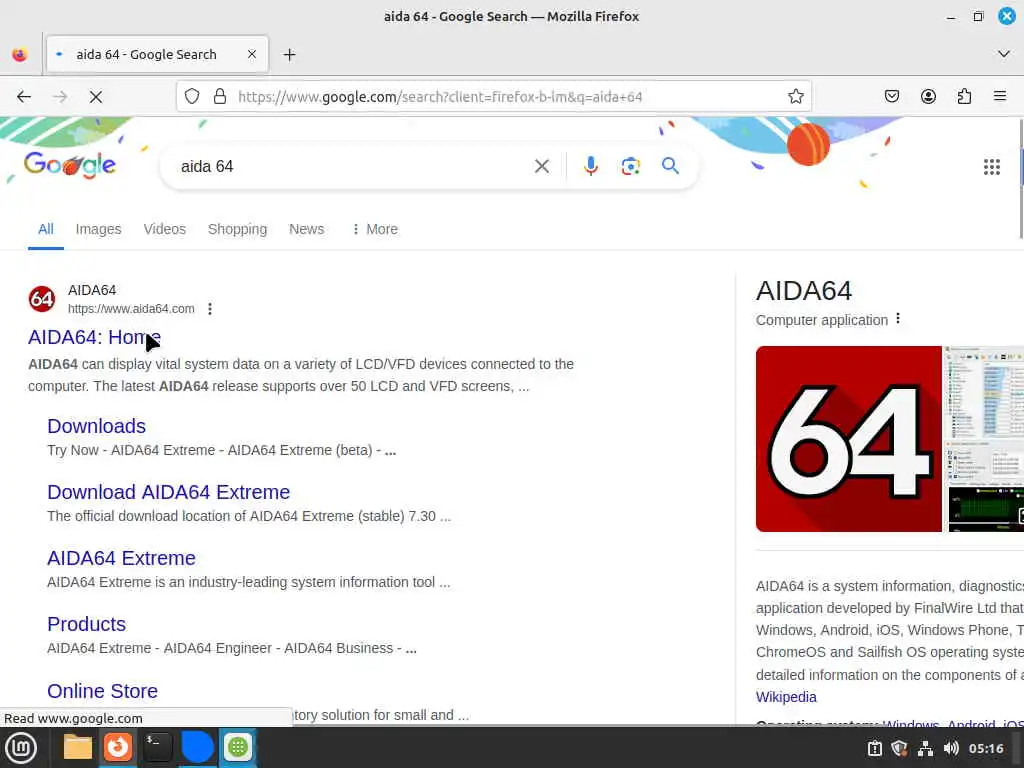The height and width of the screenshot is (768, 1024).
Task: Open the Terminal from taskbar
Action: [157, 747]
